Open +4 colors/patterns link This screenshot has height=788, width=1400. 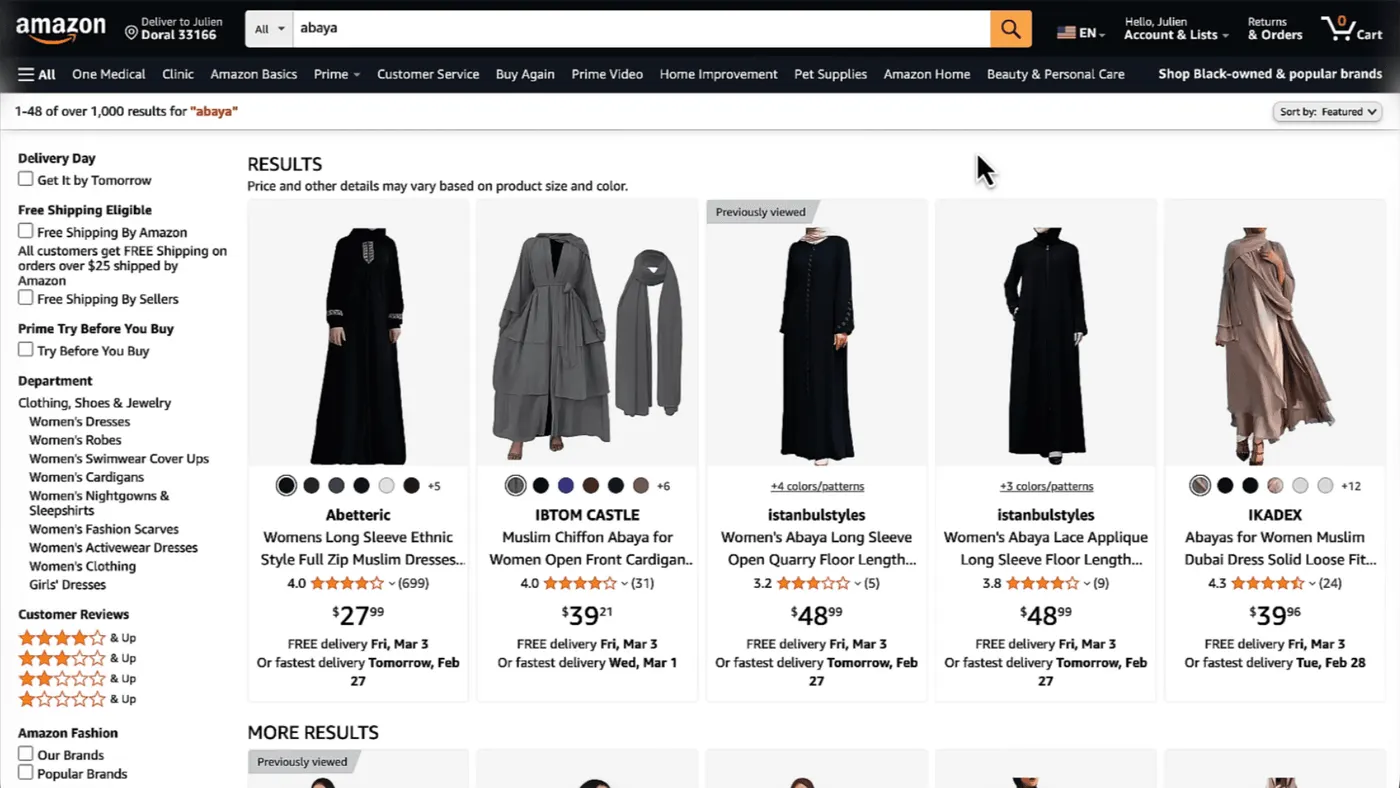point(817,487)
